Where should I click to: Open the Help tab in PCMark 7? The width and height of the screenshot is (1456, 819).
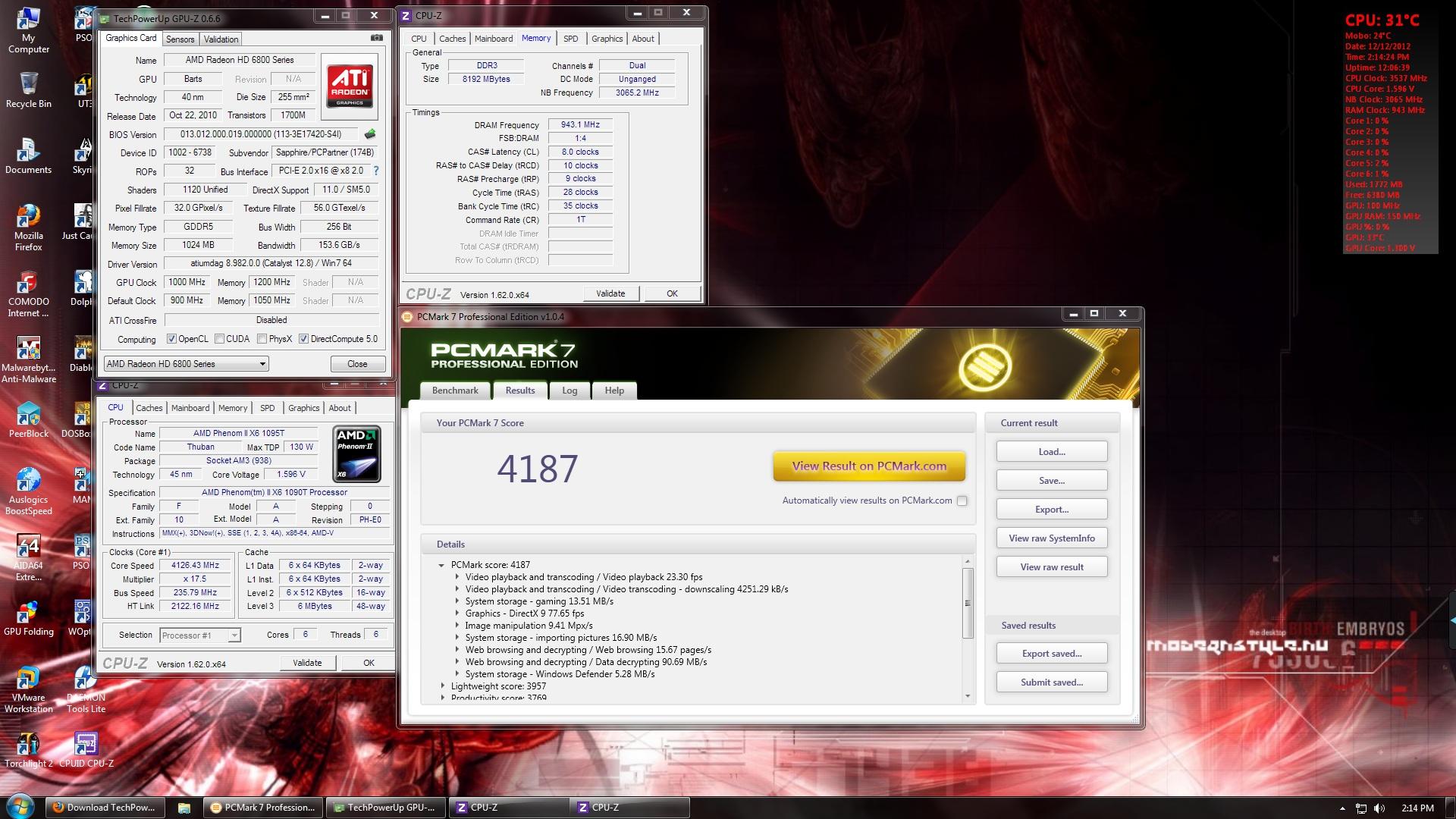pyautogui.click(x=614, y=391)
